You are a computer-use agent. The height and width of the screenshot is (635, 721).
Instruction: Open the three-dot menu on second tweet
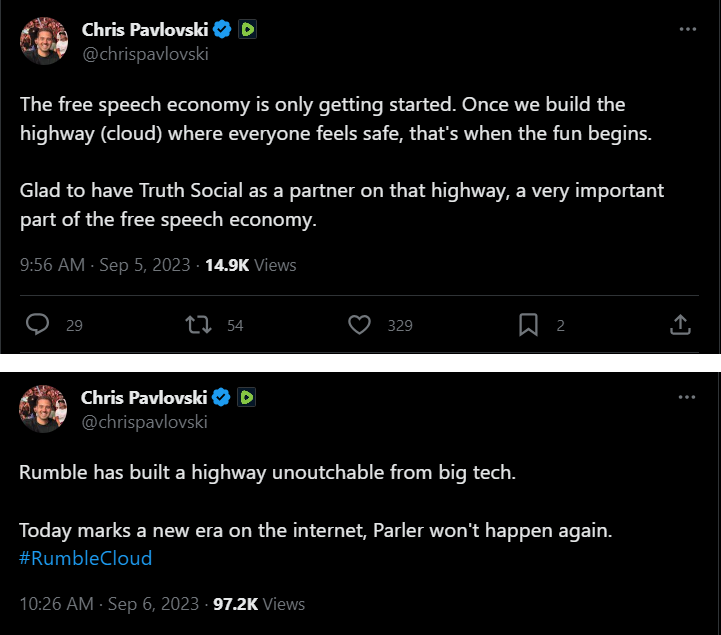tap(687, 397)
